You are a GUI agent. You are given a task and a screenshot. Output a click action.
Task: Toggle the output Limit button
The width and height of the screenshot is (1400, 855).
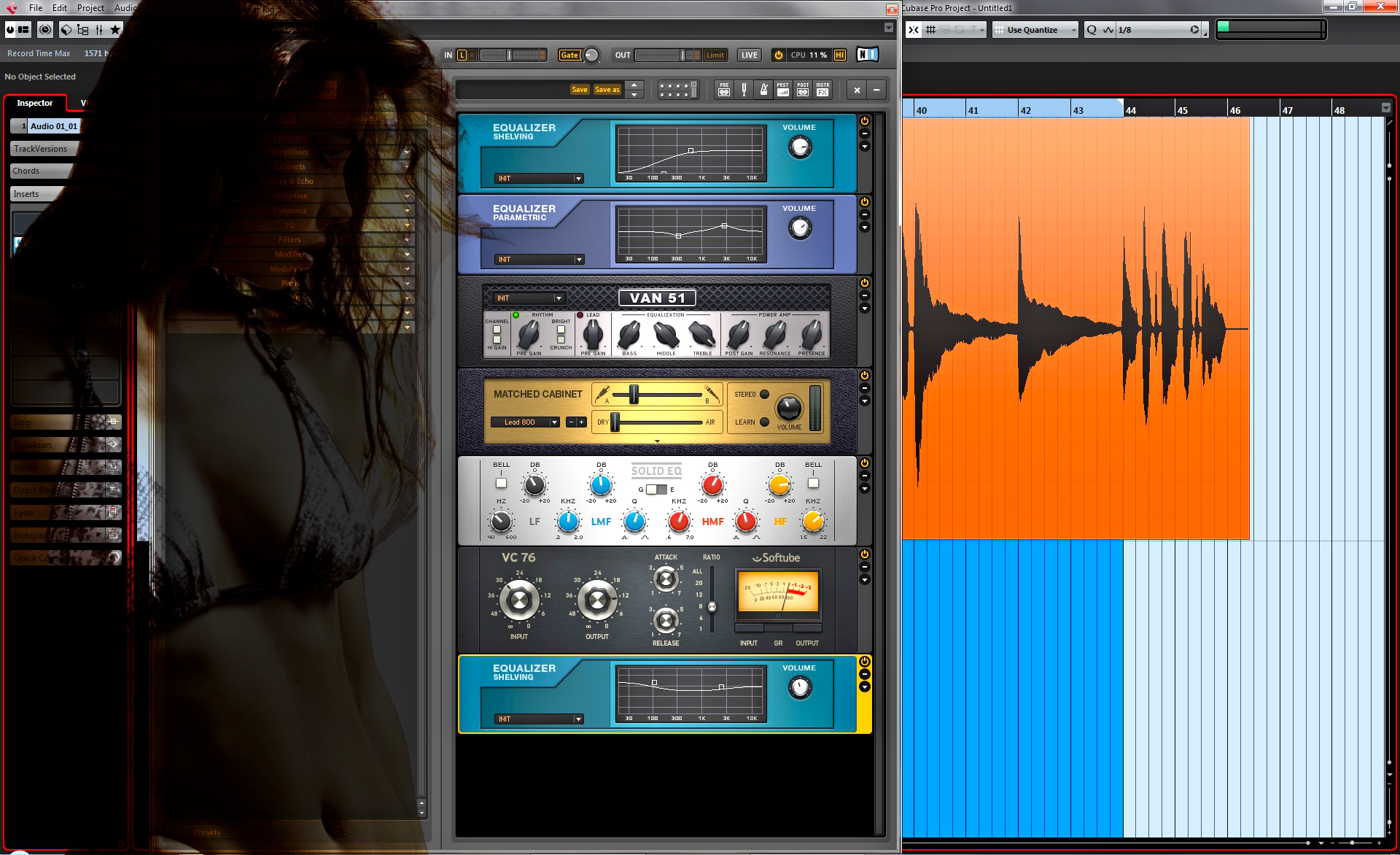pyautogui.click(x=715, y=55)
